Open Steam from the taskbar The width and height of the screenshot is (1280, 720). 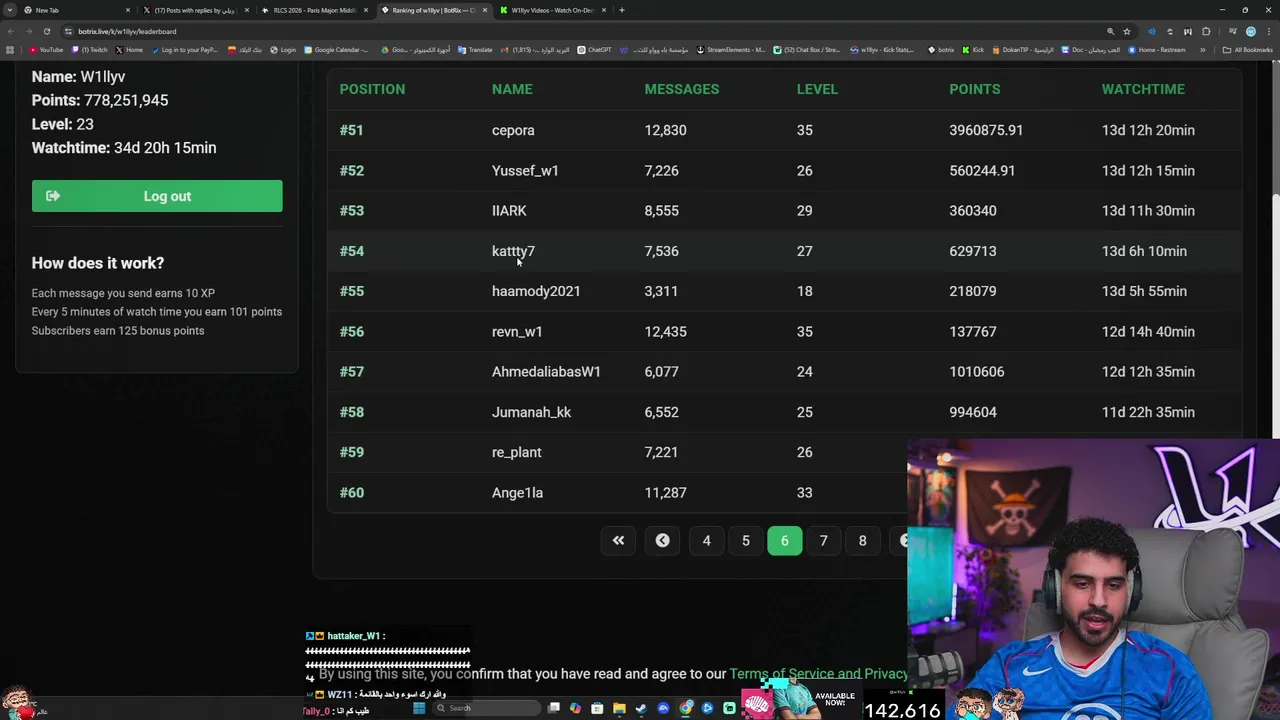pyautogui.click(x=641, y=708)
